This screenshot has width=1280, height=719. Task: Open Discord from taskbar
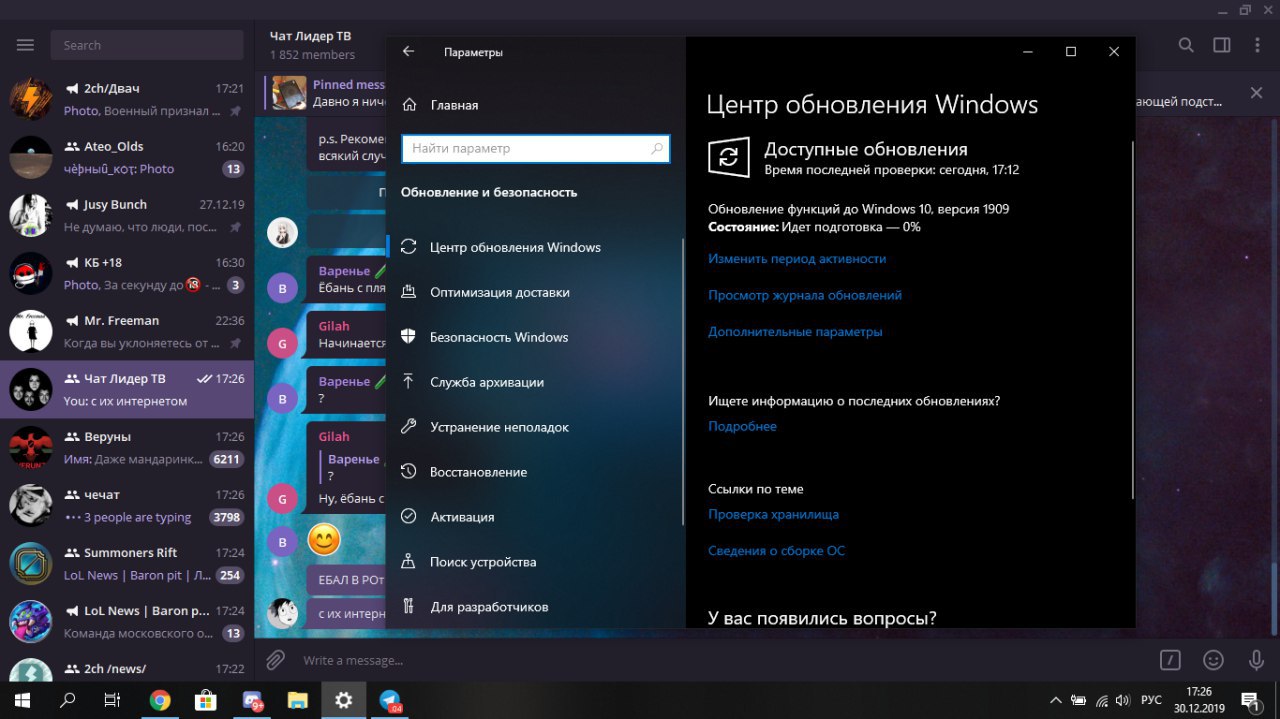point(252,701)
